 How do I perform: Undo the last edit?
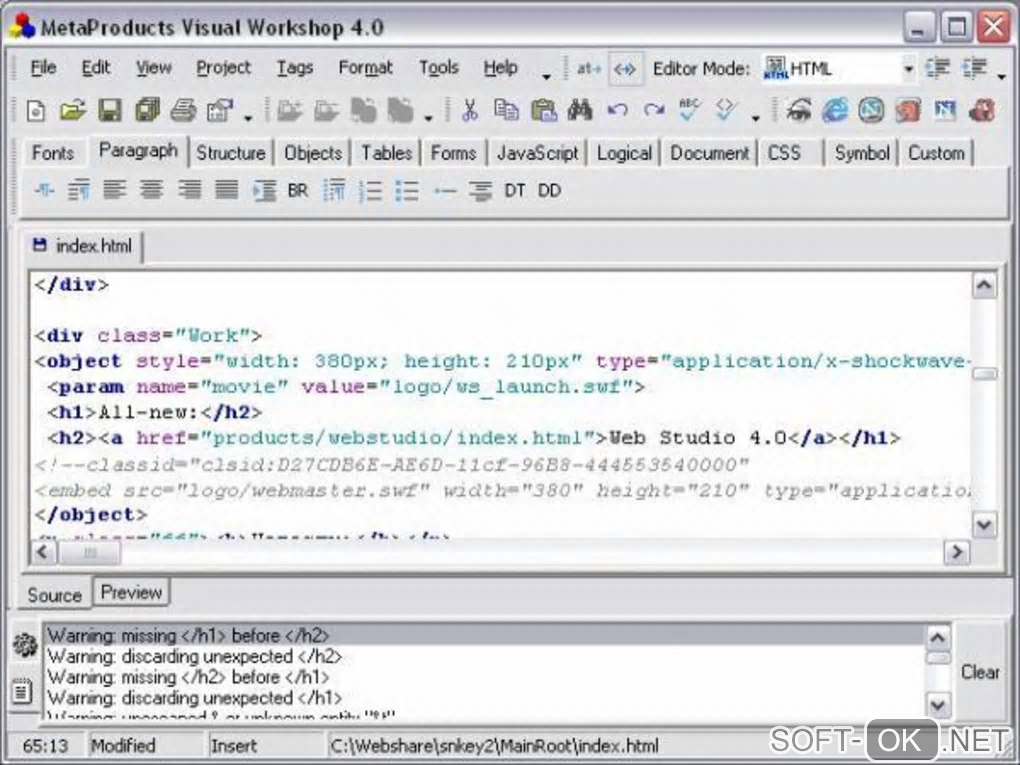(617, 111)
